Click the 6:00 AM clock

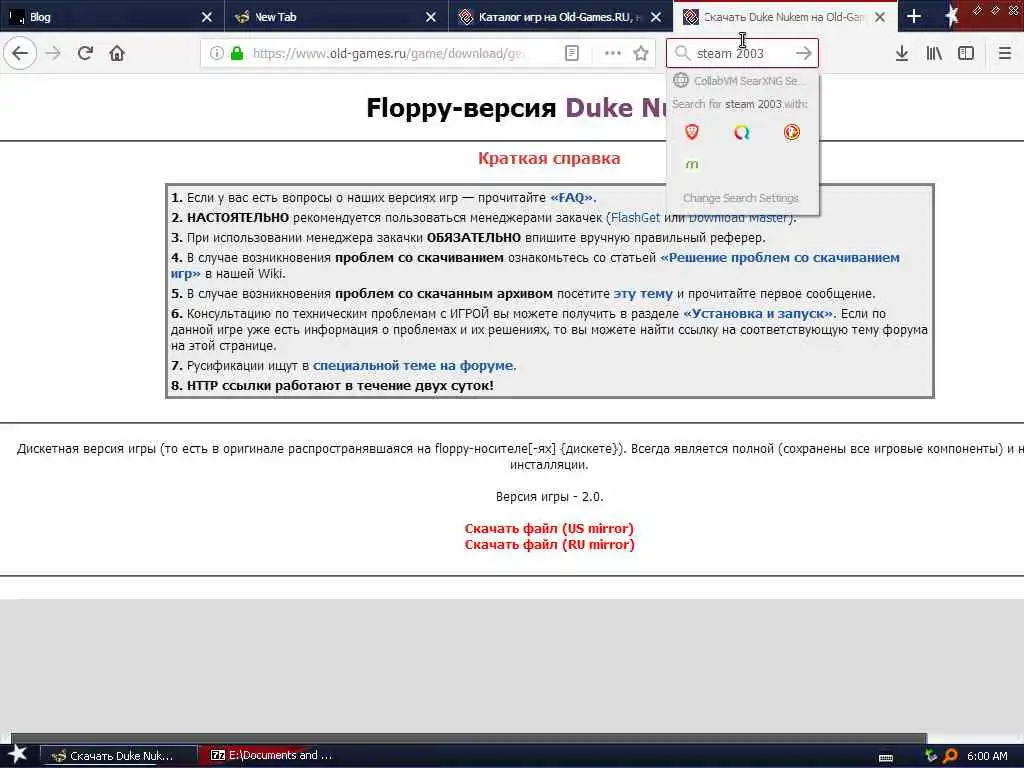click(x=987, y=756)
